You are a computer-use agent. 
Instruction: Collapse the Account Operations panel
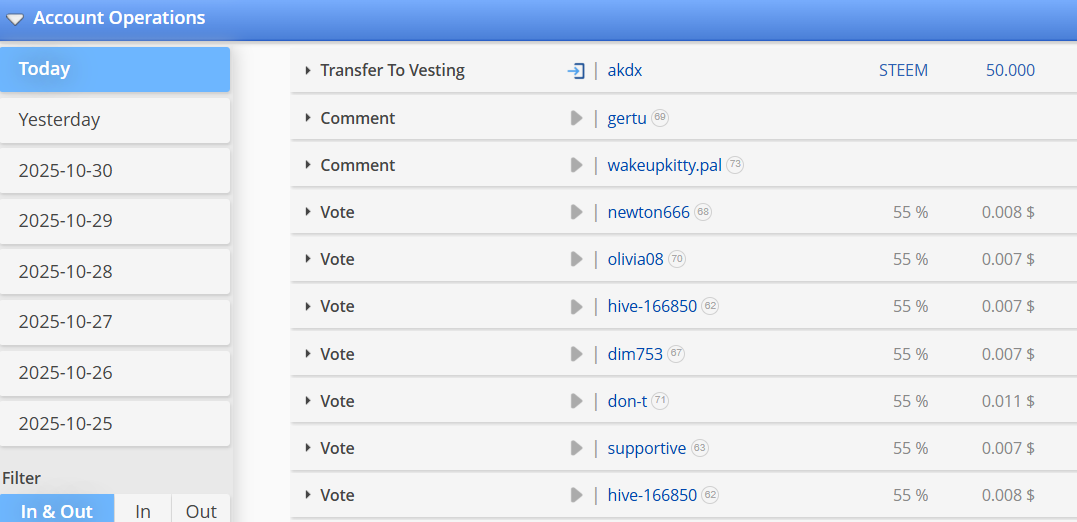[15, 19]
